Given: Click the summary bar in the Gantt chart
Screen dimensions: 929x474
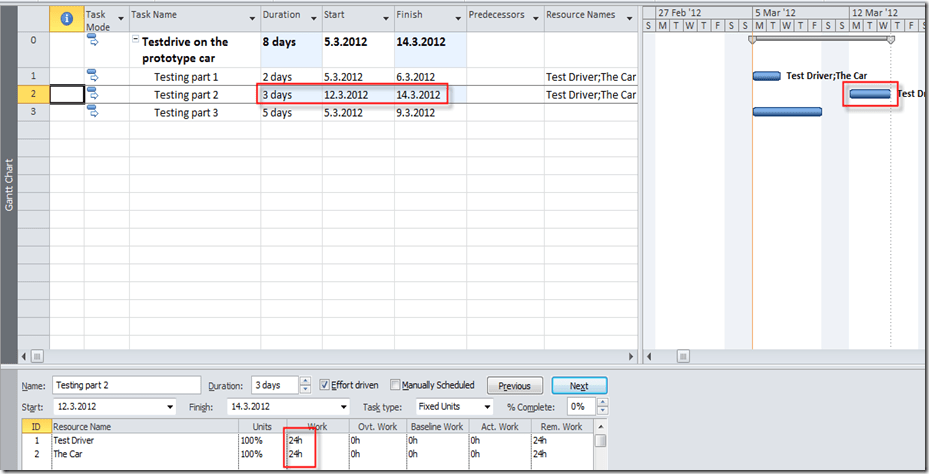Looking at the screenshot, I should (x=821, y=40).
